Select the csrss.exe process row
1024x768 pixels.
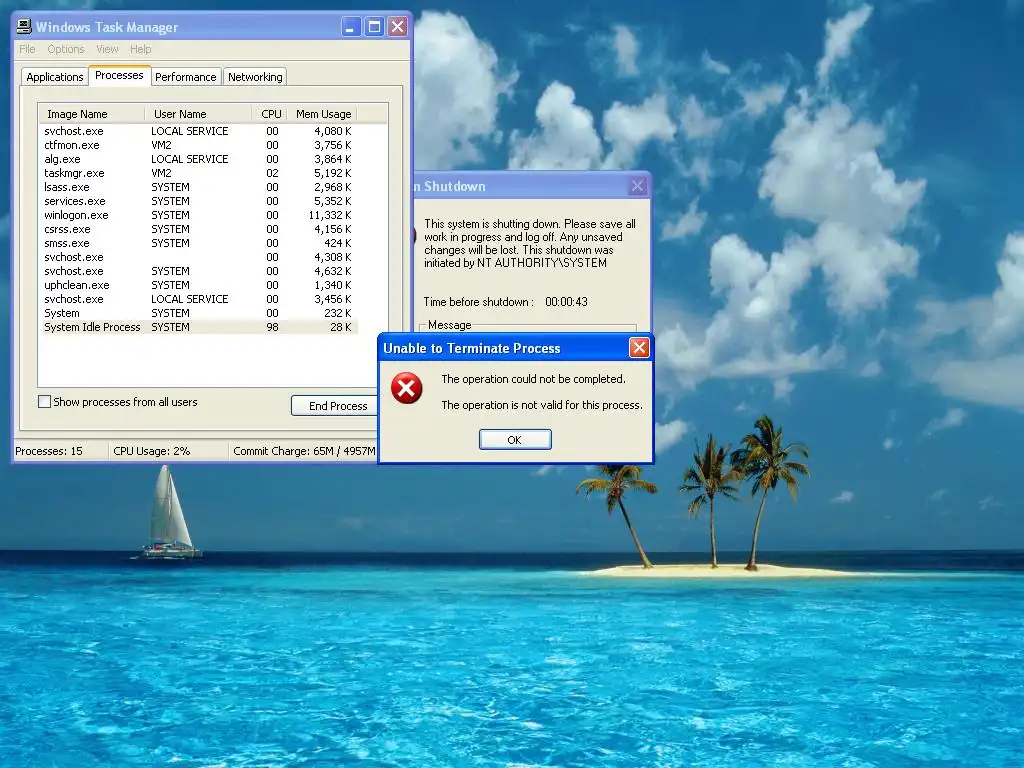tap(199, 229)
